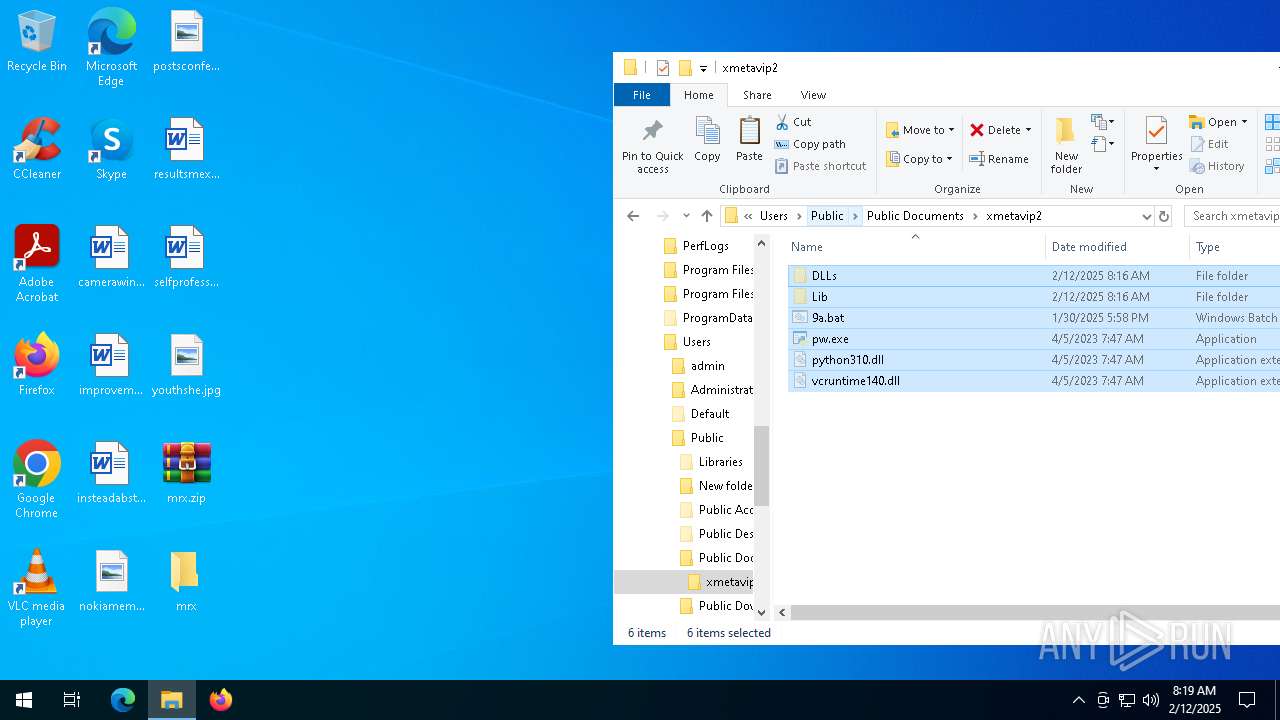The height and width of the screenshot is (720, 1280).
Task: Create a New folder from ribbon
Action: click(1066, 146)
